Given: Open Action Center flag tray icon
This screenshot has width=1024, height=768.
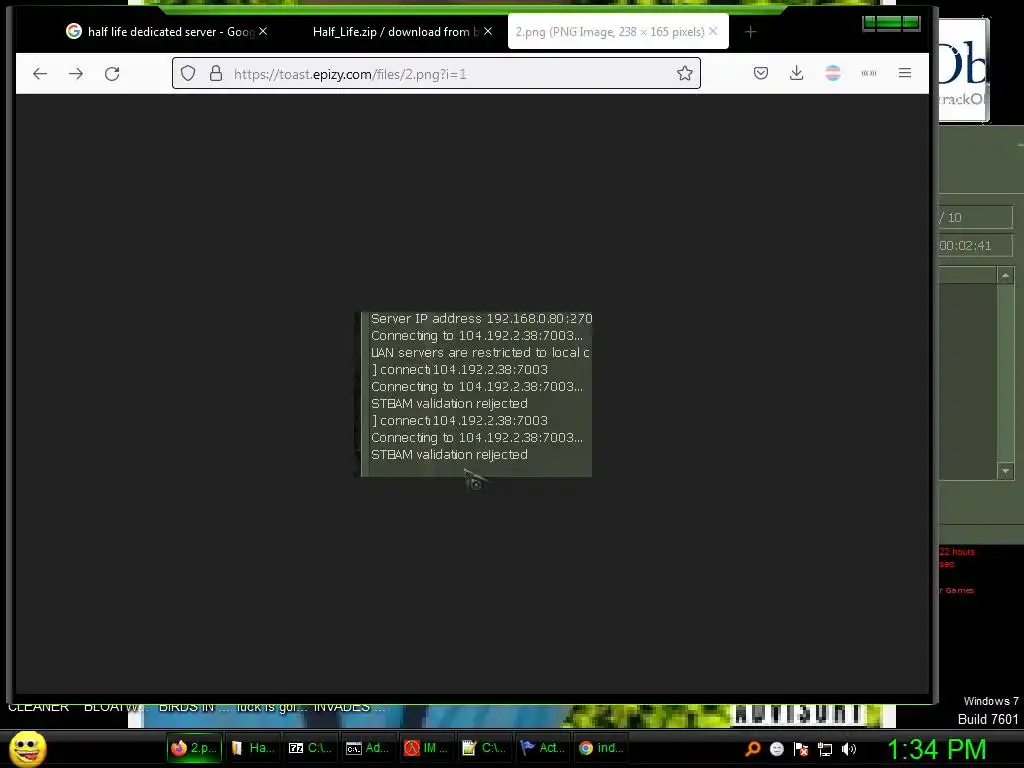Looking at the screenshot, I should tap(801, 749).
